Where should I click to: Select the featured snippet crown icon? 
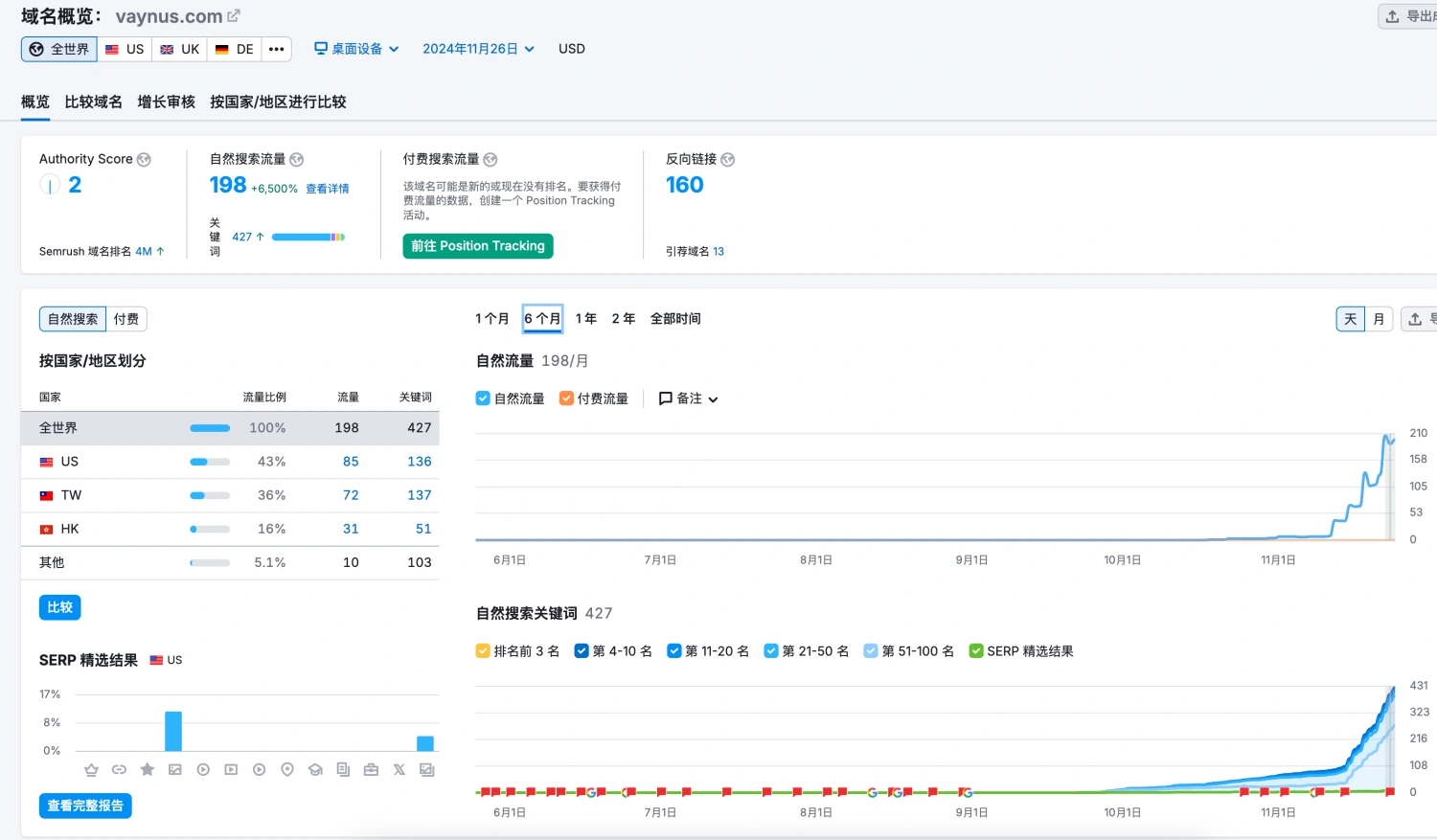(x=91, y=768)
